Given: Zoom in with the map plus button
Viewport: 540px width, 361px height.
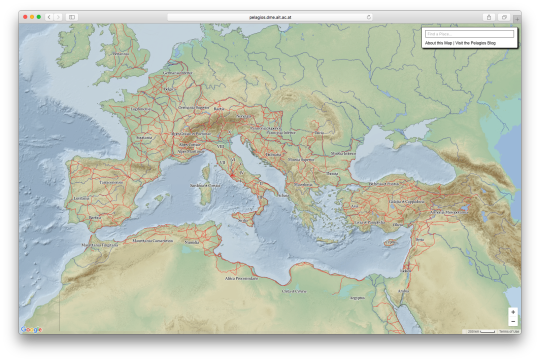Looking at the screenshot, I should pyautogui.click(x=513, y=312).
